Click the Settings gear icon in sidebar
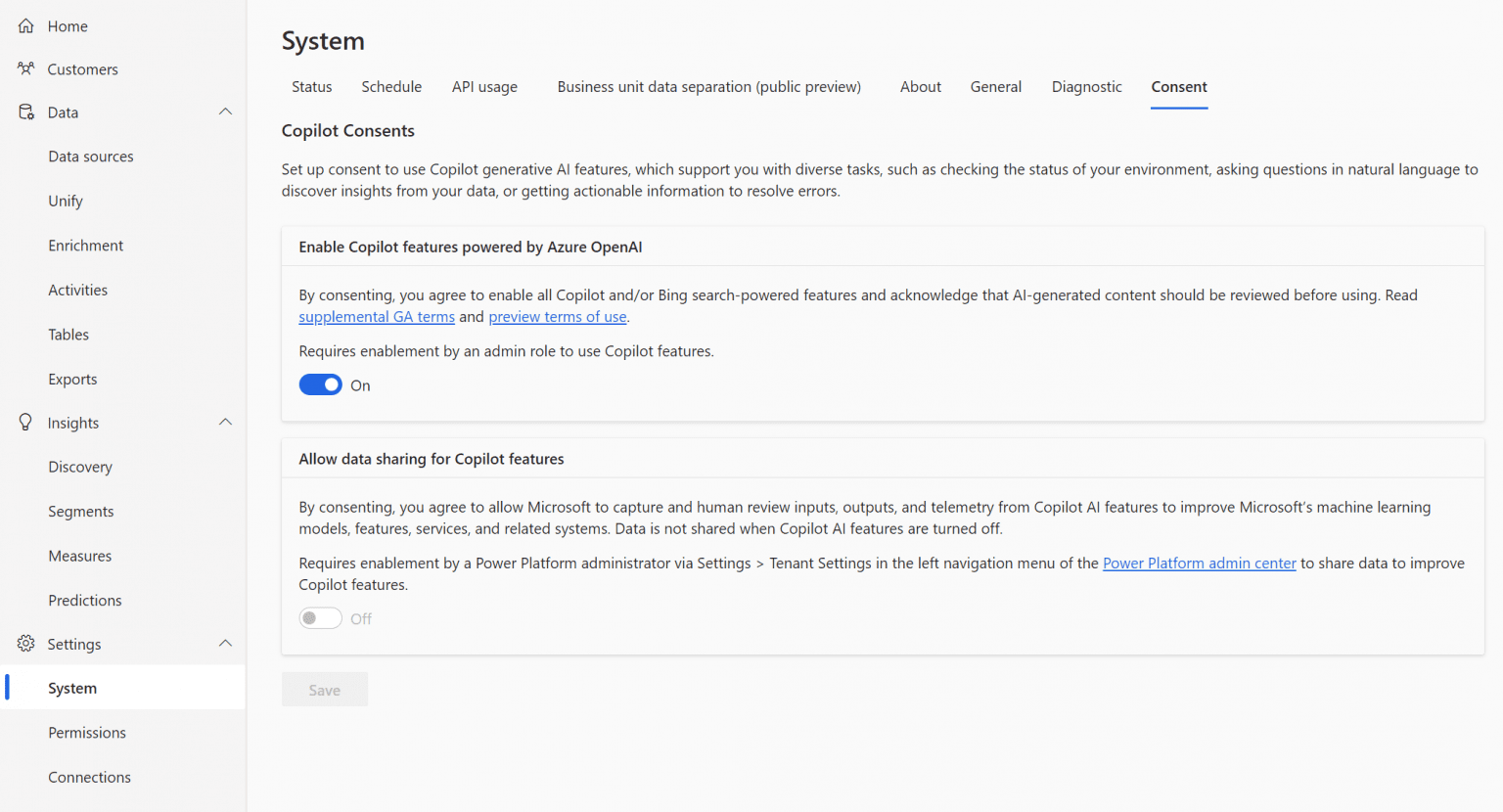Viewport: 1503px width, 812px height. tap(24, 643)
